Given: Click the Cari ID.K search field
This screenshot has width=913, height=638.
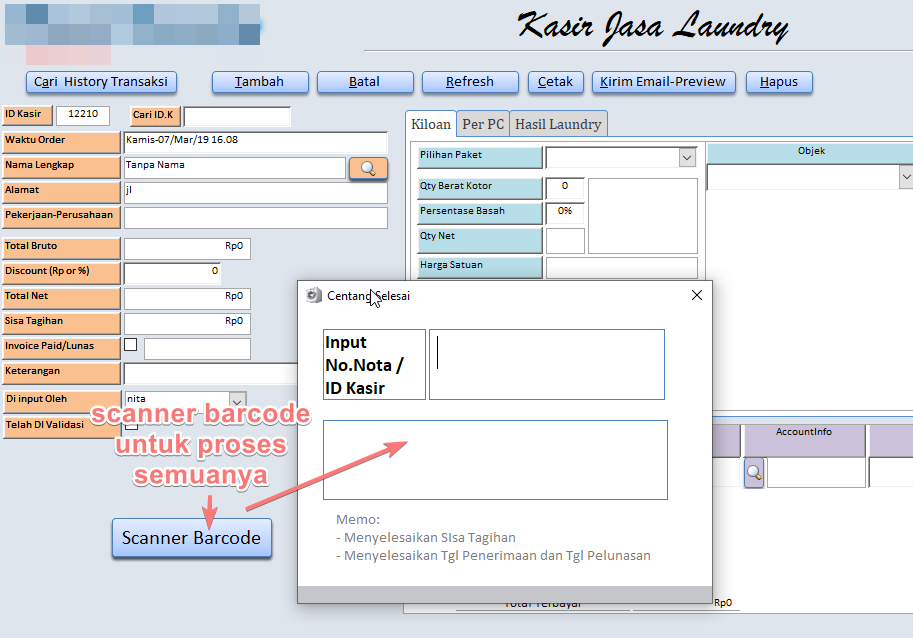Looking at the screenshot, I should (237, 116).
